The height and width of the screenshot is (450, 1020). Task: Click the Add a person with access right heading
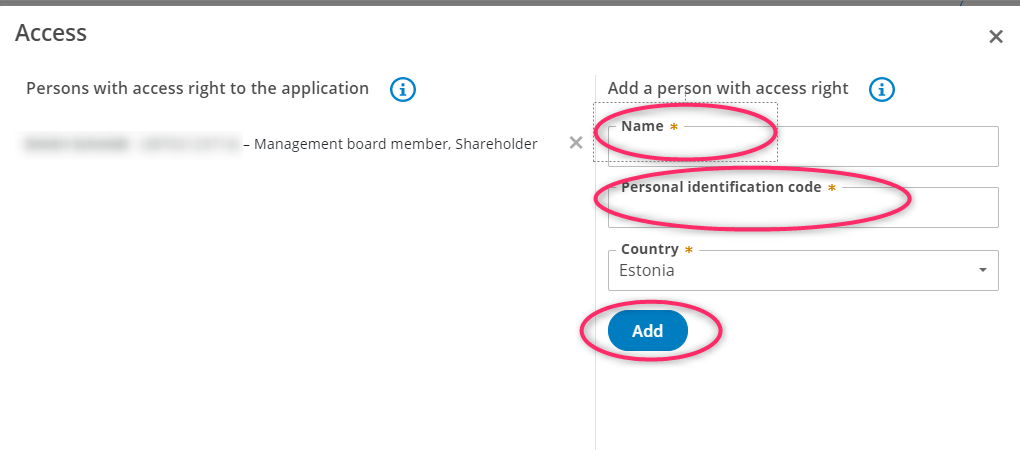pos(728,88)
